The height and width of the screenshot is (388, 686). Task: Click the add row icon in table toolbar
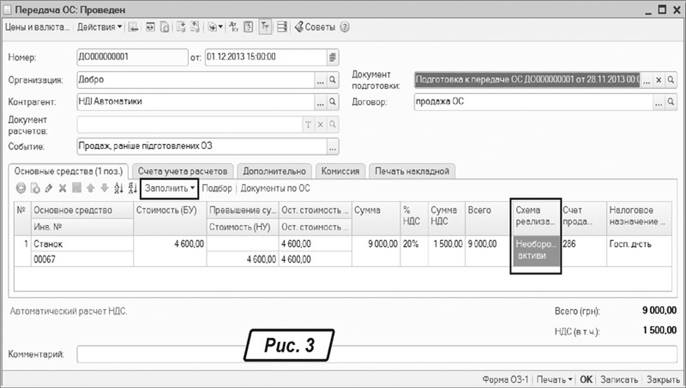pyautogui.click(x=21, y=189)
